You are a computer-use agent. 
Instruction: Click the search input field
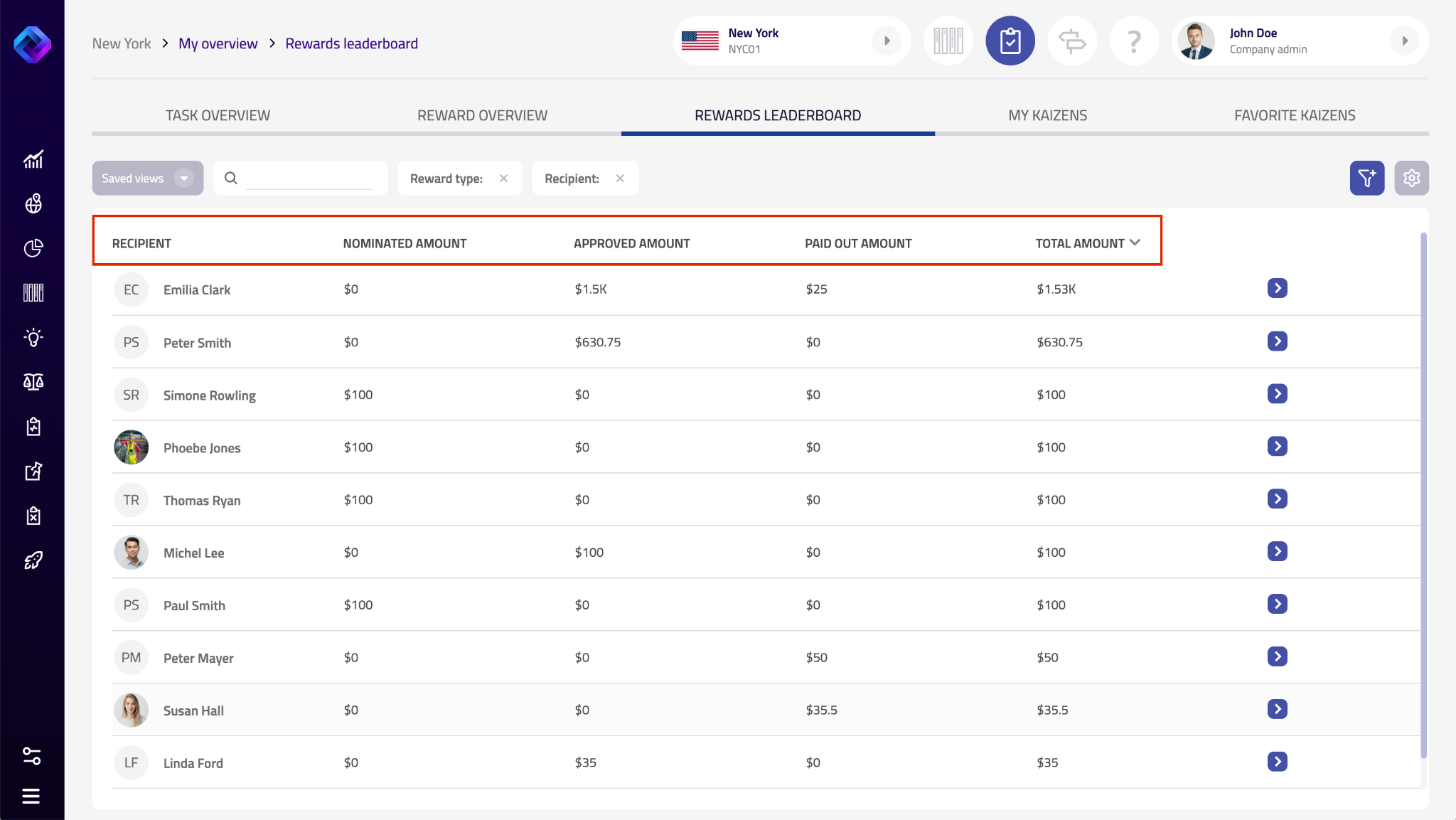(x=309, y=178)
